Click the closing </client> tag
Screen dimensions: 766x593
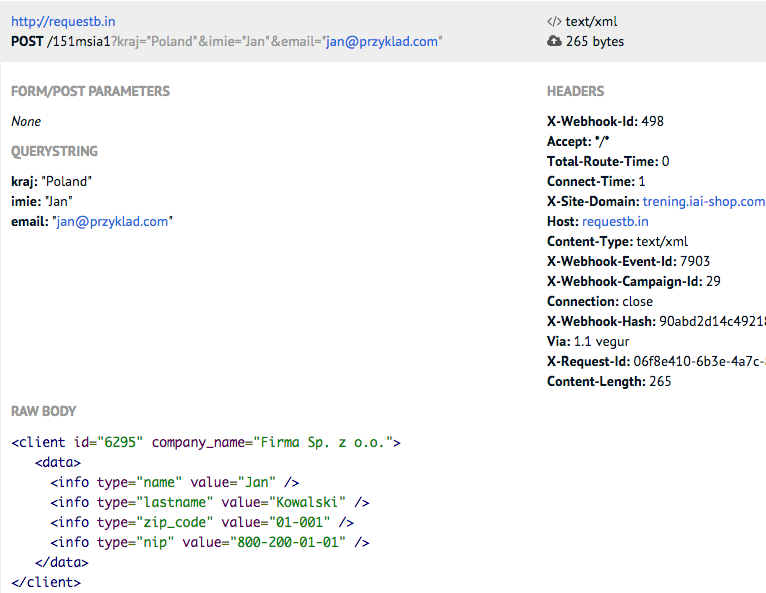click(x=46, y=583)
